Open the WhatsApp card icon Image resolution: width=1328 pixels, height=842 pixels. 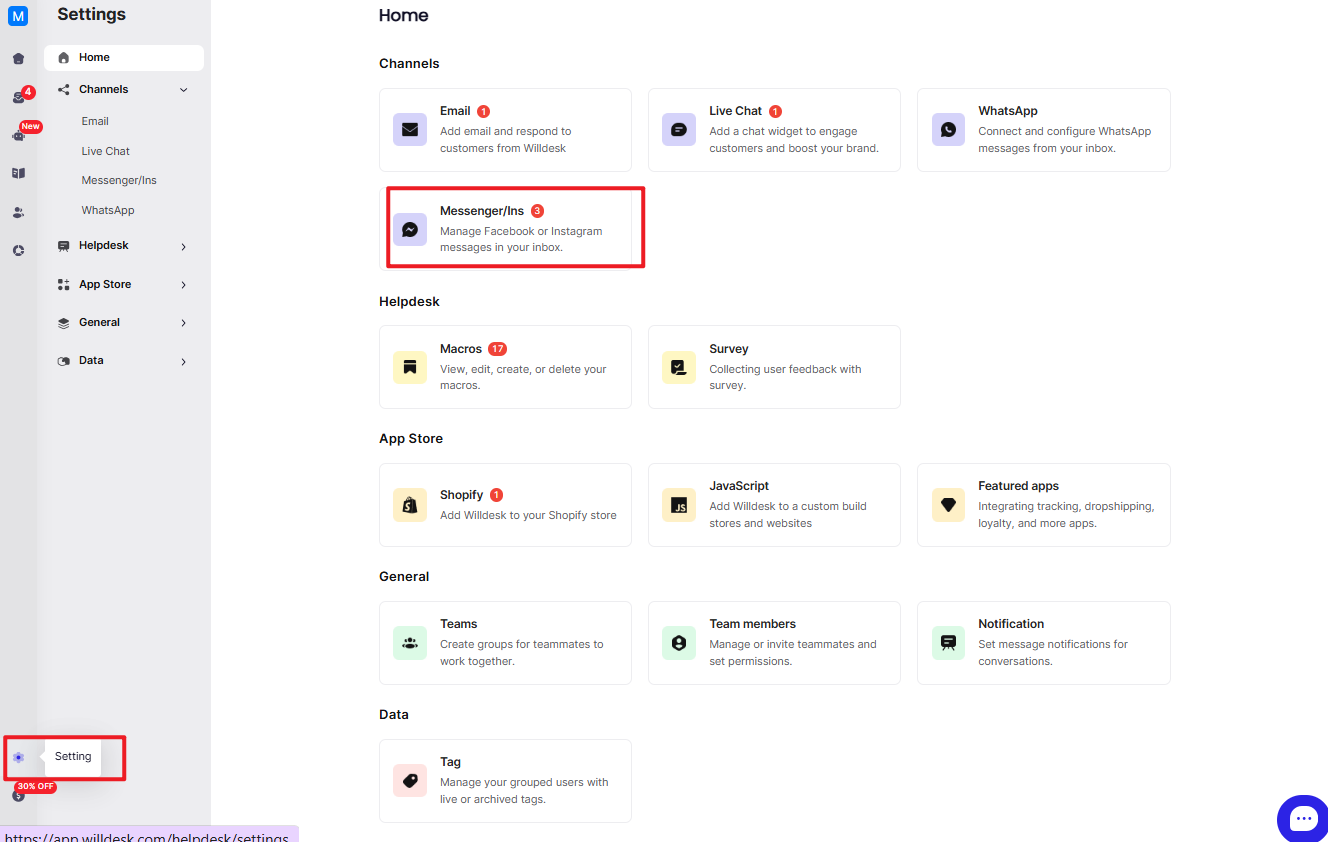point(948,130)
